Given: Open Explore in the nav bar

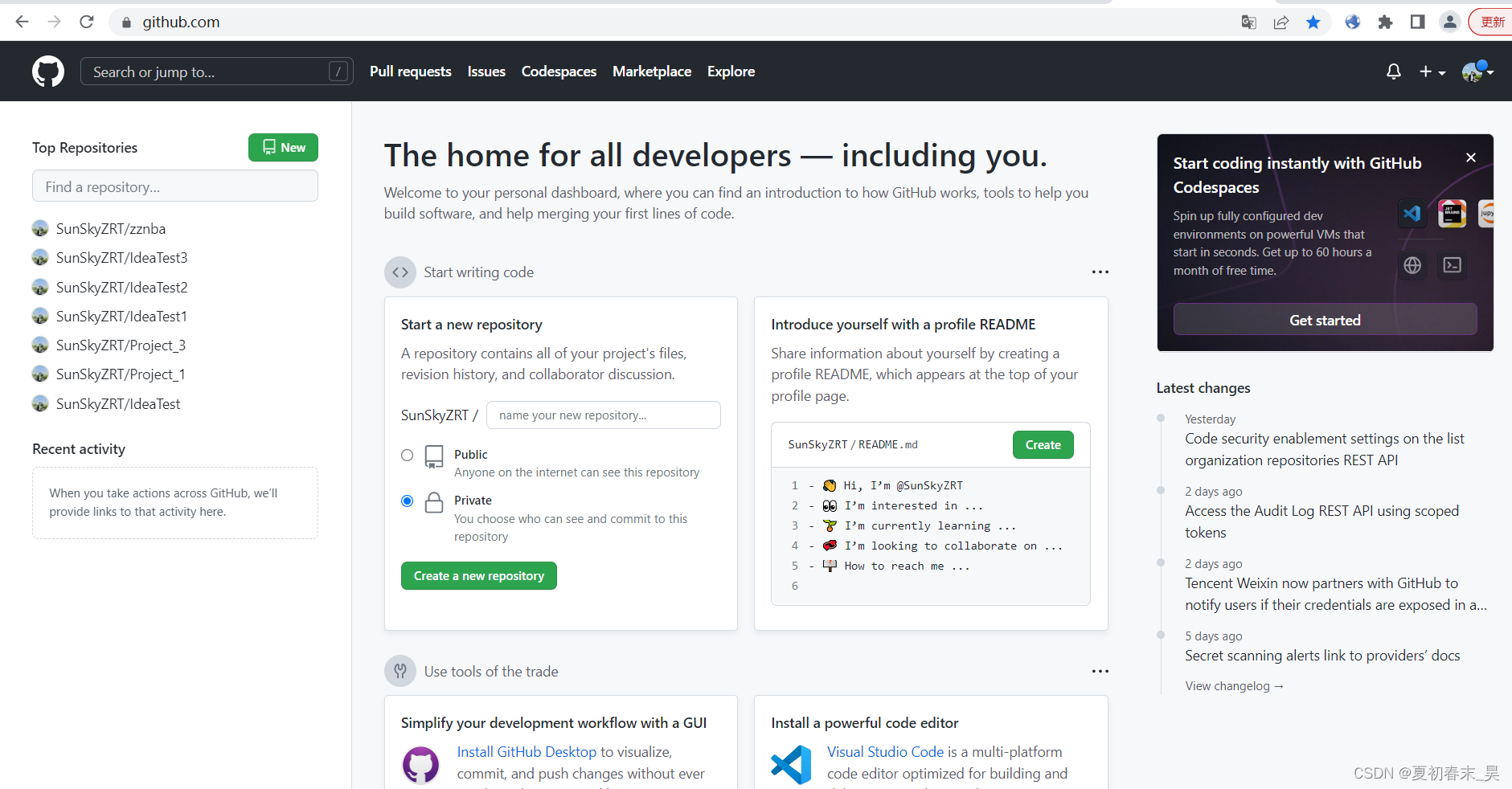Looking at the screenshot, I should (731, 72).
